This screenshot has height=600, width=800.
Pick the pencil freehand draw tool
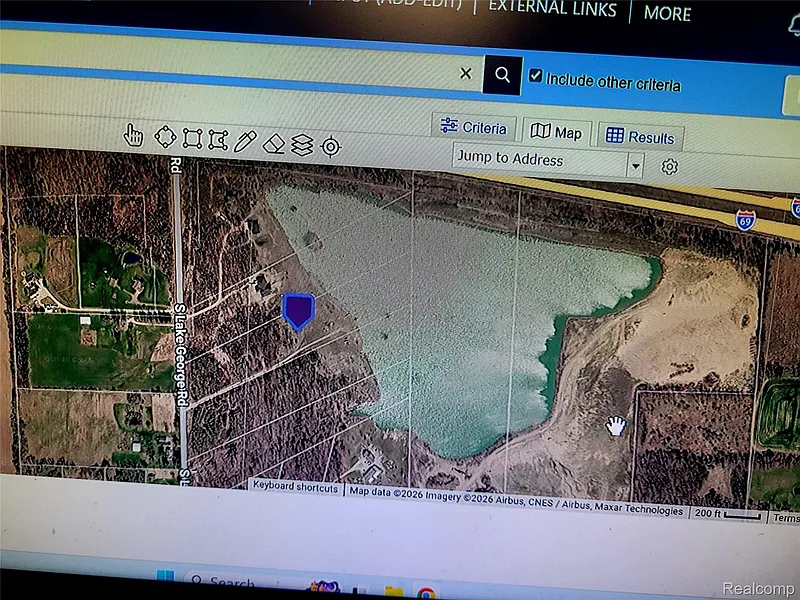pyautogui.click(x=246, y=141)
